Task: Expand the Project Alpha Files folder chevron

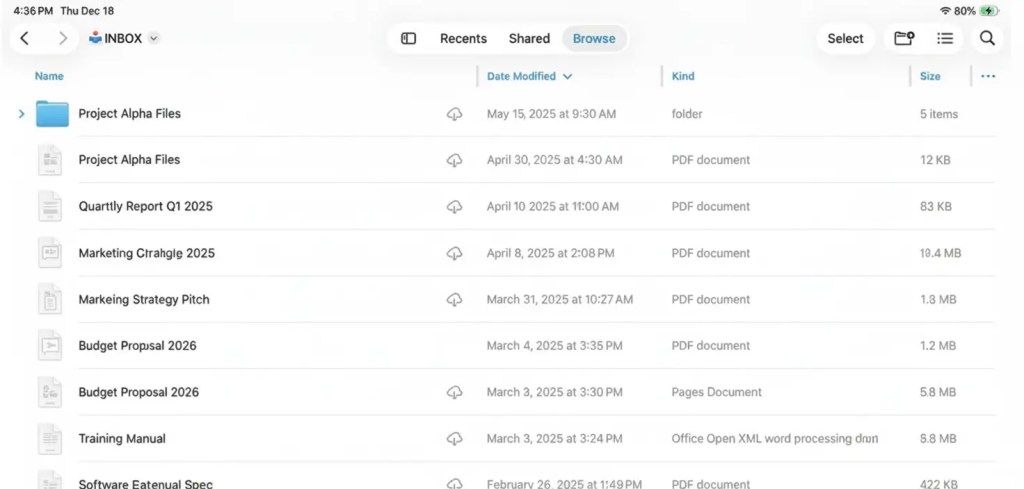Action: click(21, 114)
